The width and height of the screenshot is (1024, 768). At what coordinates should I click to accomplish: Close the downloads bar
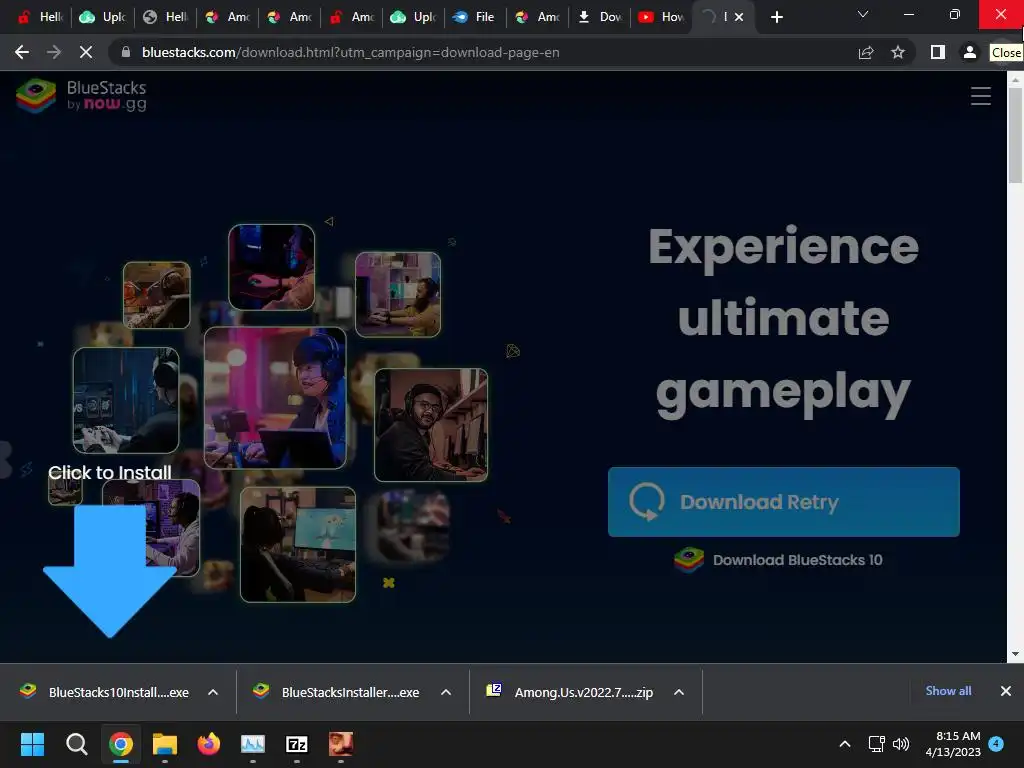[1006, 691]
